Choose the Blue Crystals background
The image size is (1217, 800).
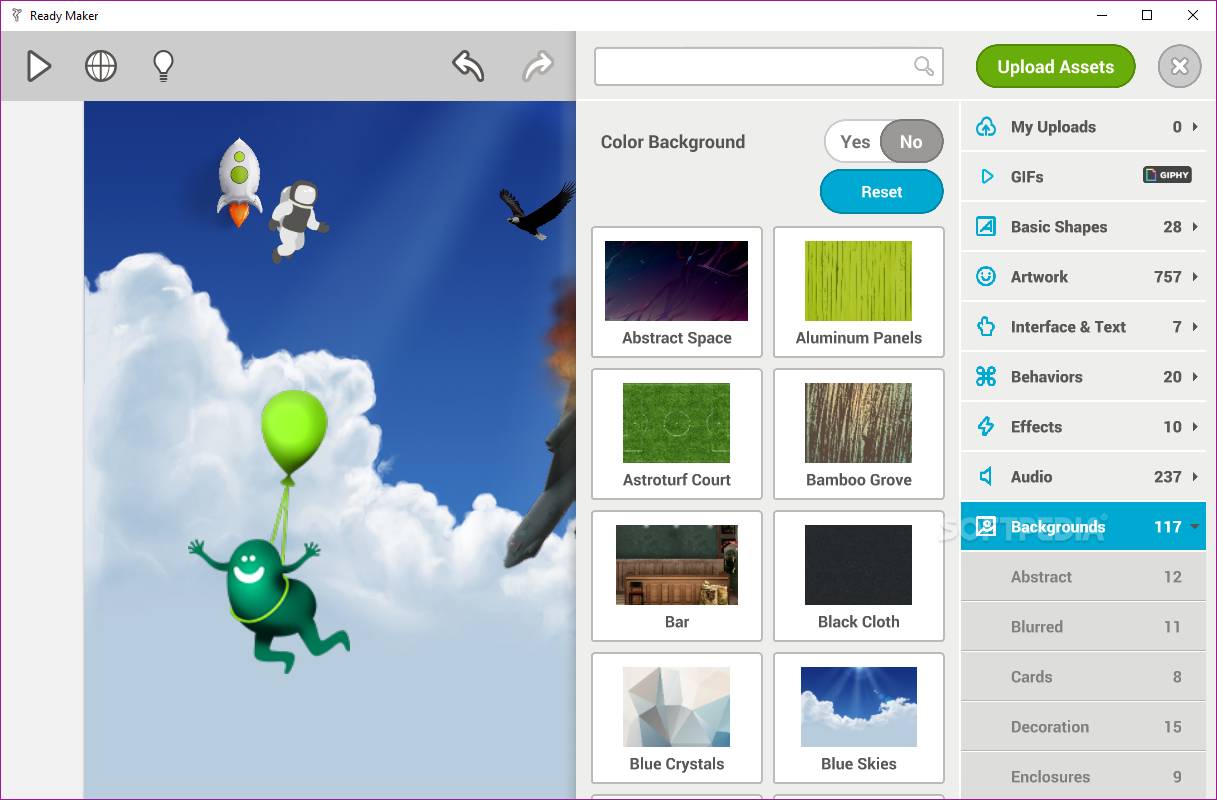coord(677,718)
